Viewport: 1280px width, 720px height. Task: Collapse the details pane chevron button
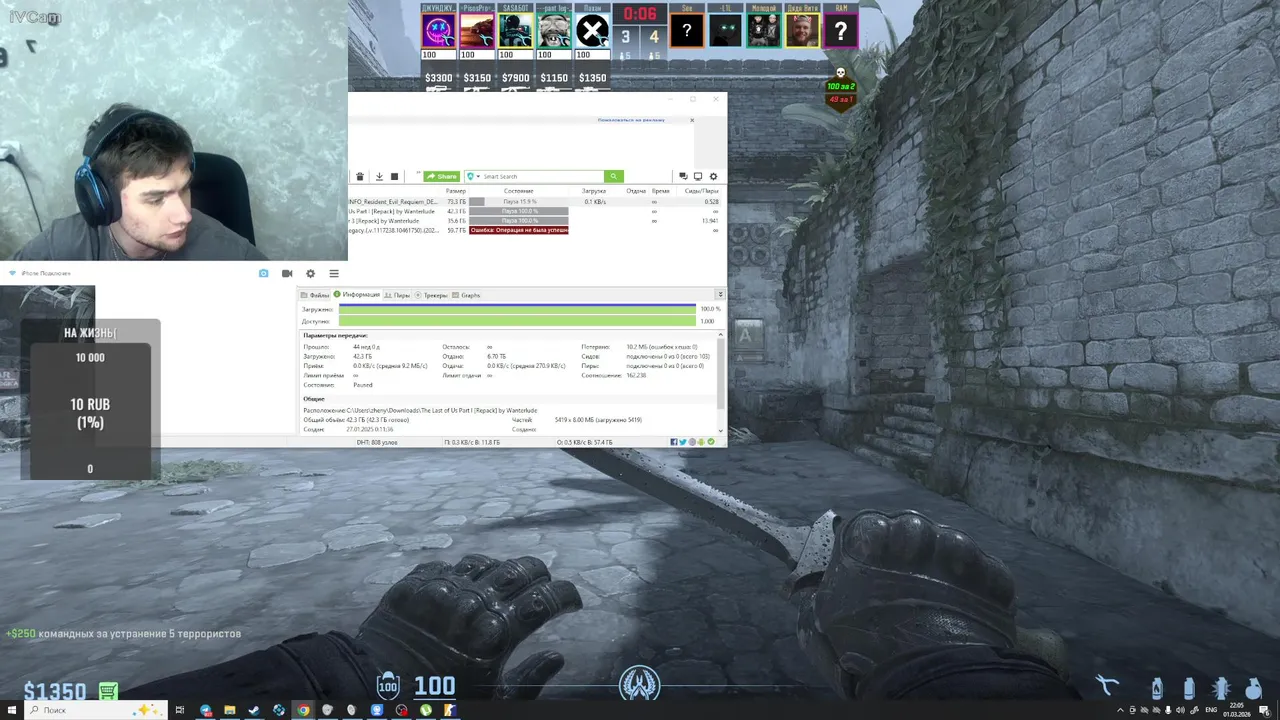720,295
